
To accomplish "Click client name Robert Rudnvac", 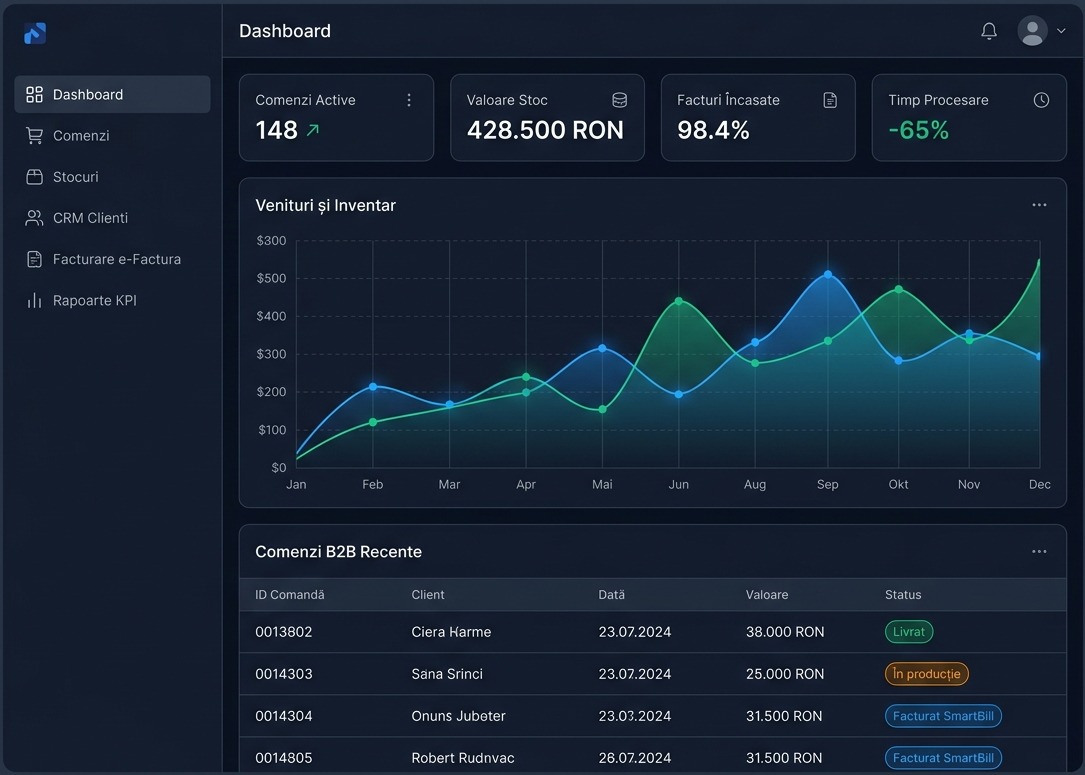I will pos(463,758).
